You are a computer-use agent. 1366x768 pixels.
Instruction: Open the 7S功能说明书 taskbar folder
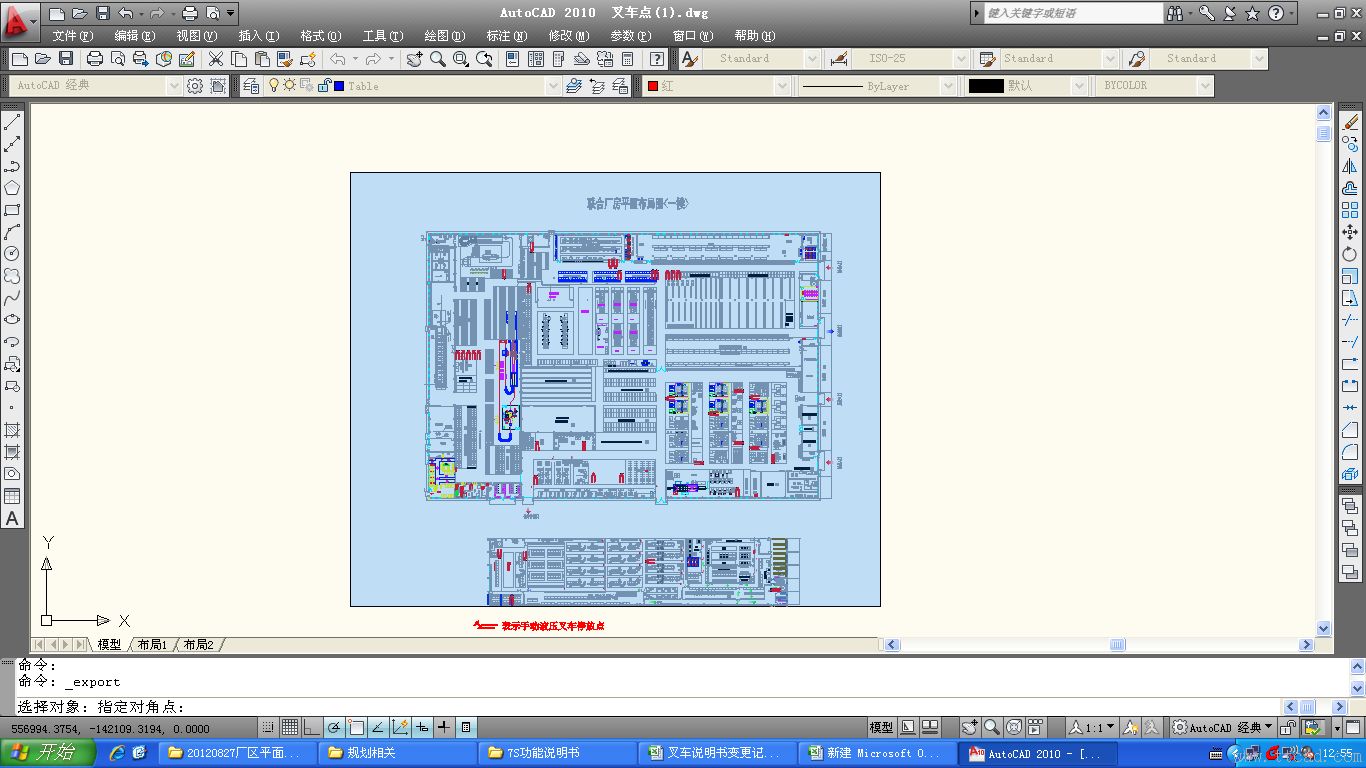tap(556, 753)
